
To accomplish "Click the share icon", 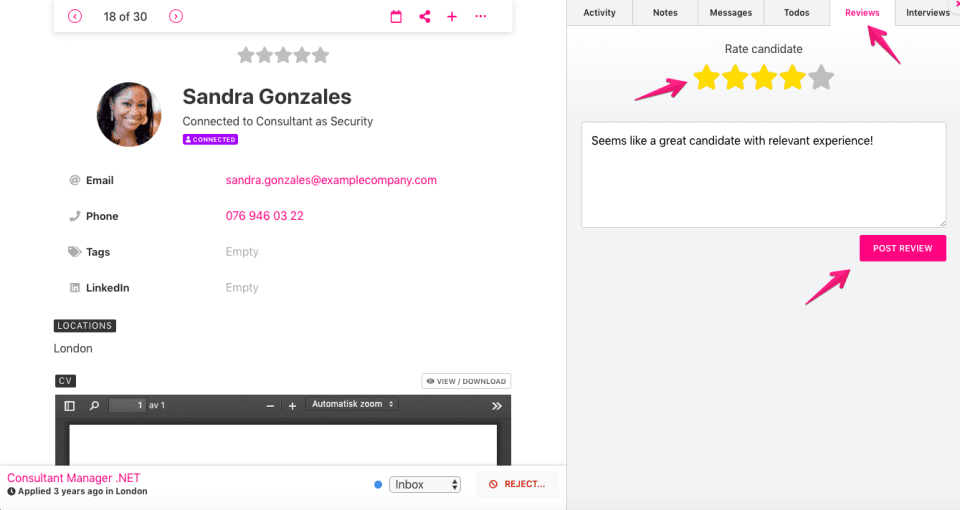I will 425,16.
